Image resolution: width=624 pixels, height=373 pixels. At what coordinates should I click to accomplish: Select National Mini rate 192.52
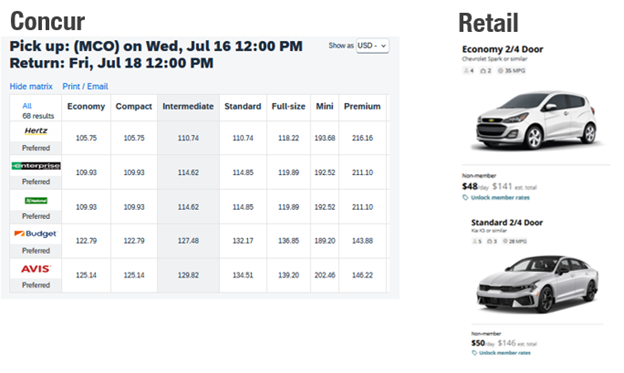[325, 207]
